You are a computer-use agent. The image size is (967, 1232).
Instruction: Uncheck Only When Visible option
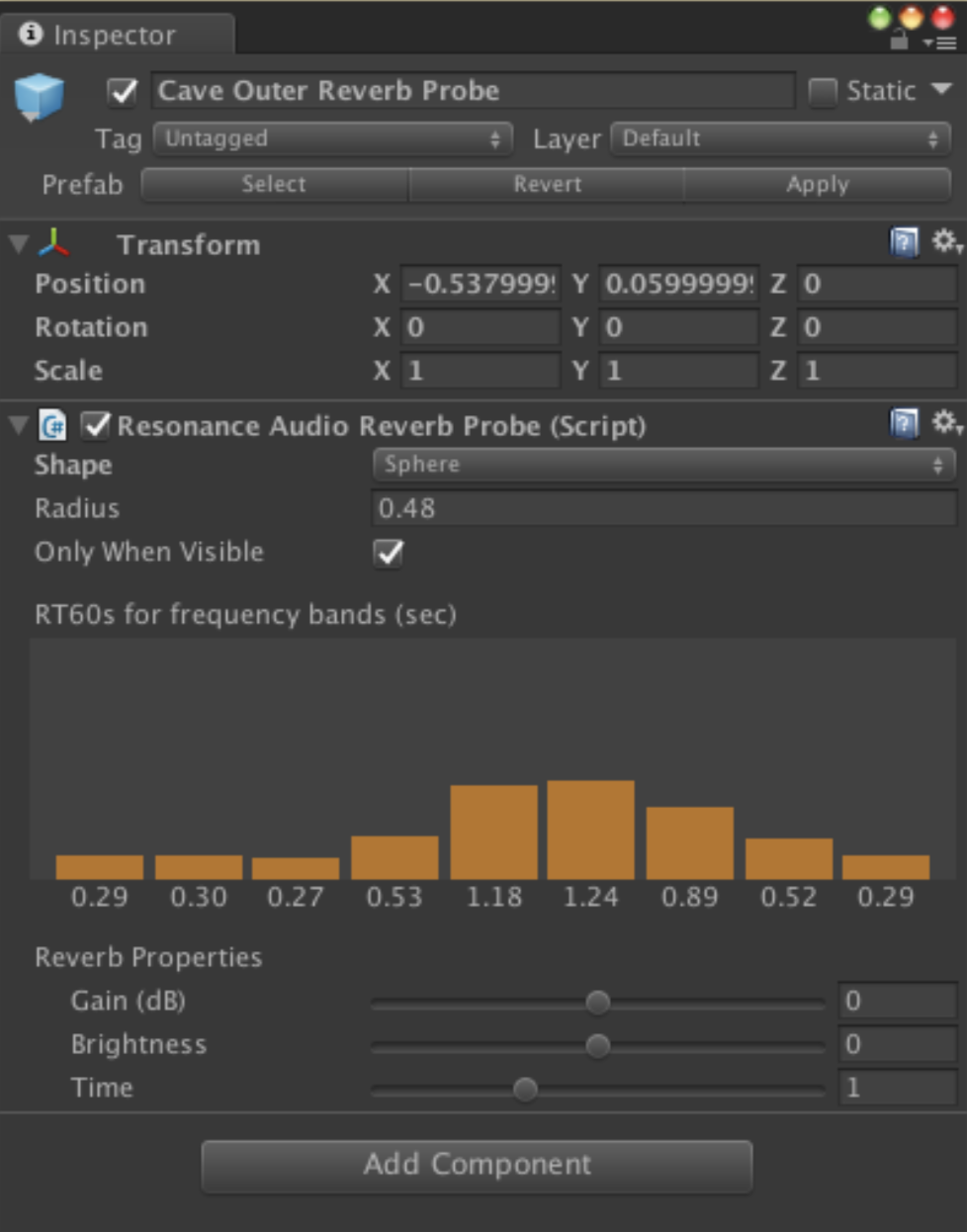pyautogui.click(x=389, y=553)
